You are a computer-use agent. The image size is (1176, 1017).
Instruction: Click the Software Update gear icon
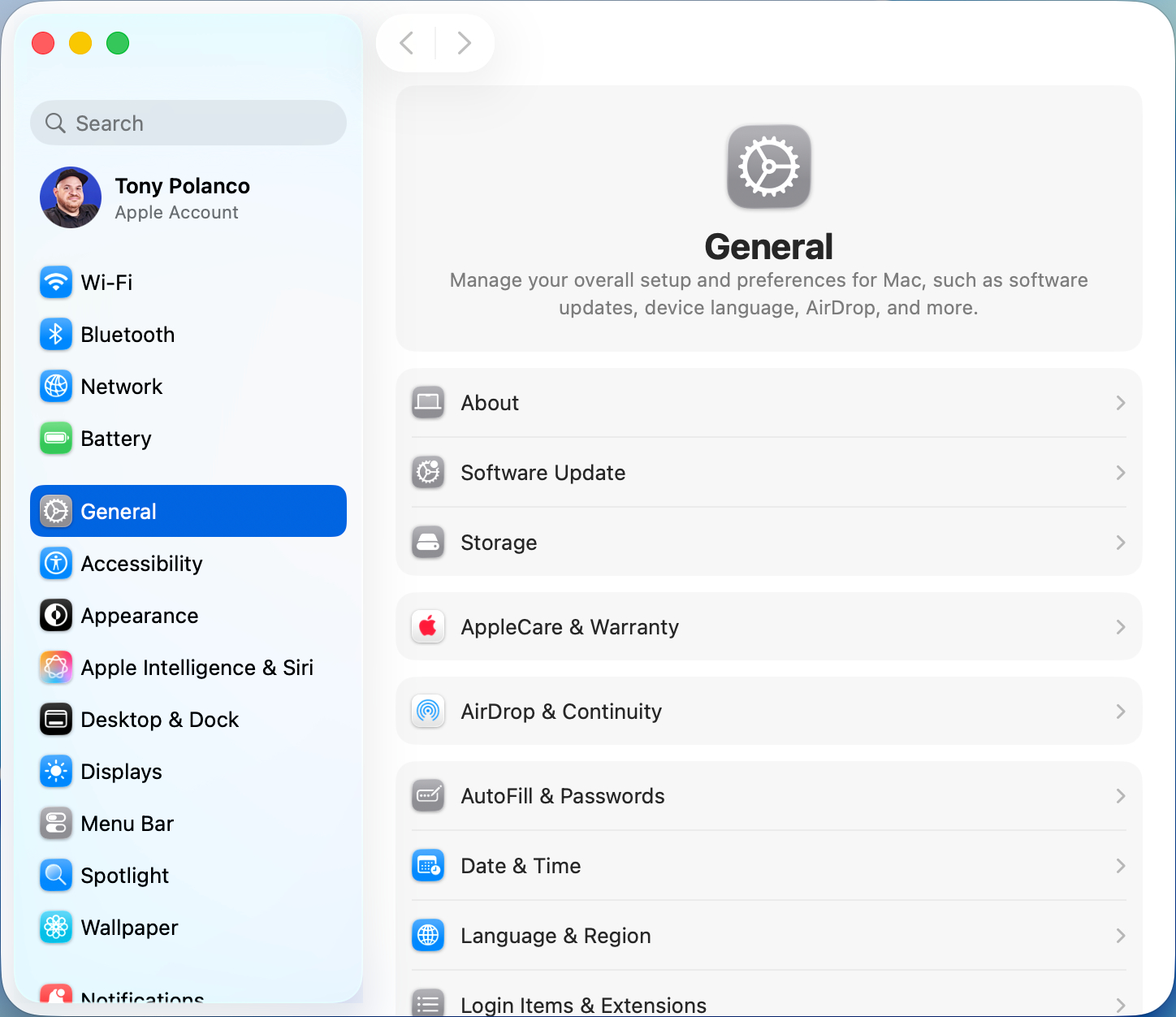pos(428,473)
